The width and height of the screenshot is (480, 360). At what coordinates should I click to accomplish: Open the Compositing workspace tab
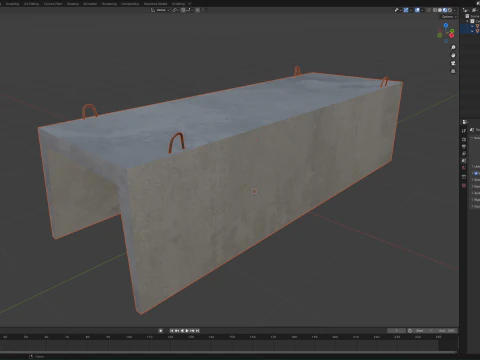(130, 4)
